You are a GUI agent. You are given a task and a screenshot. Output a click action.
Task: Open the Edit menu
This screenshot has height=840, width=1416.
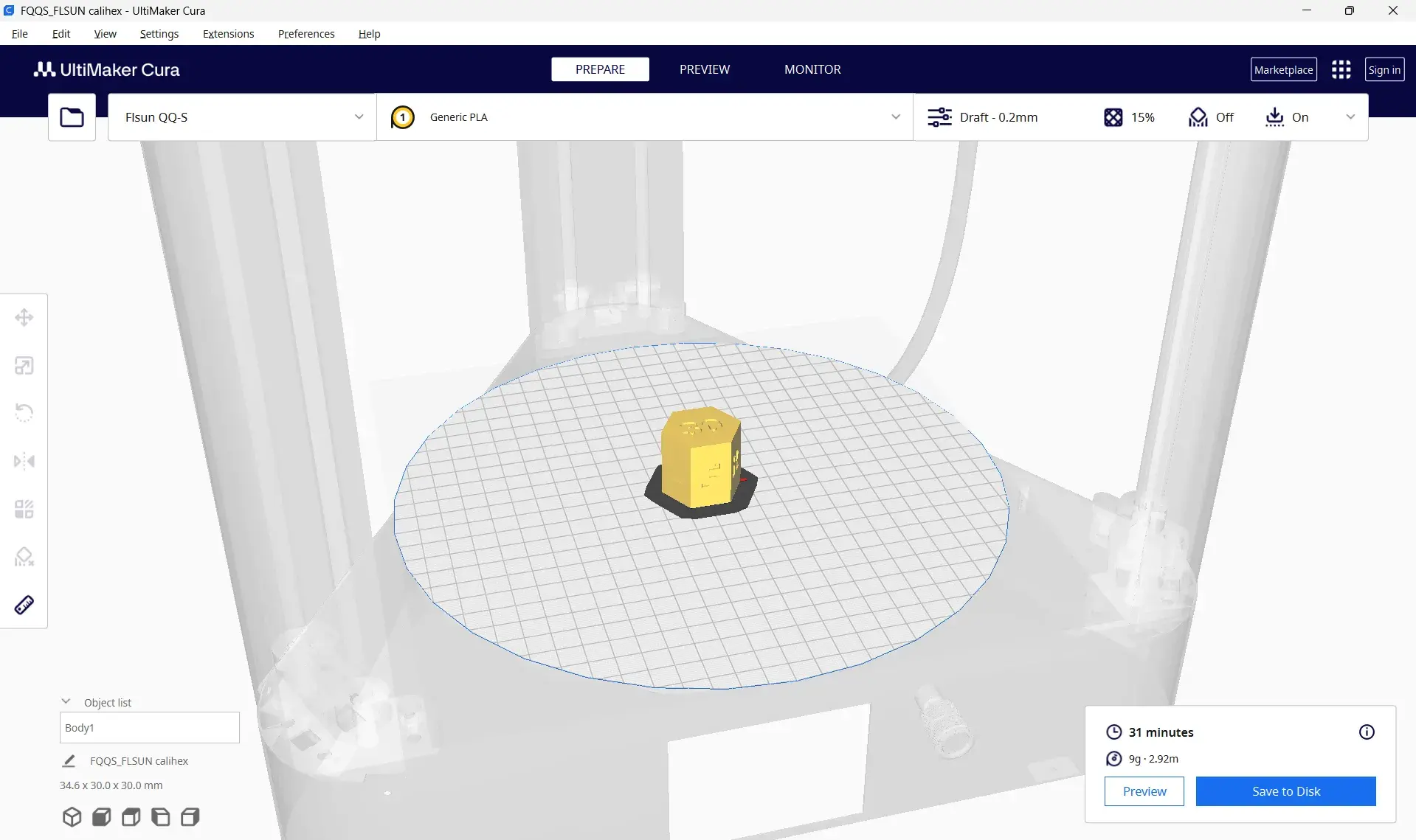pos(61,34)
